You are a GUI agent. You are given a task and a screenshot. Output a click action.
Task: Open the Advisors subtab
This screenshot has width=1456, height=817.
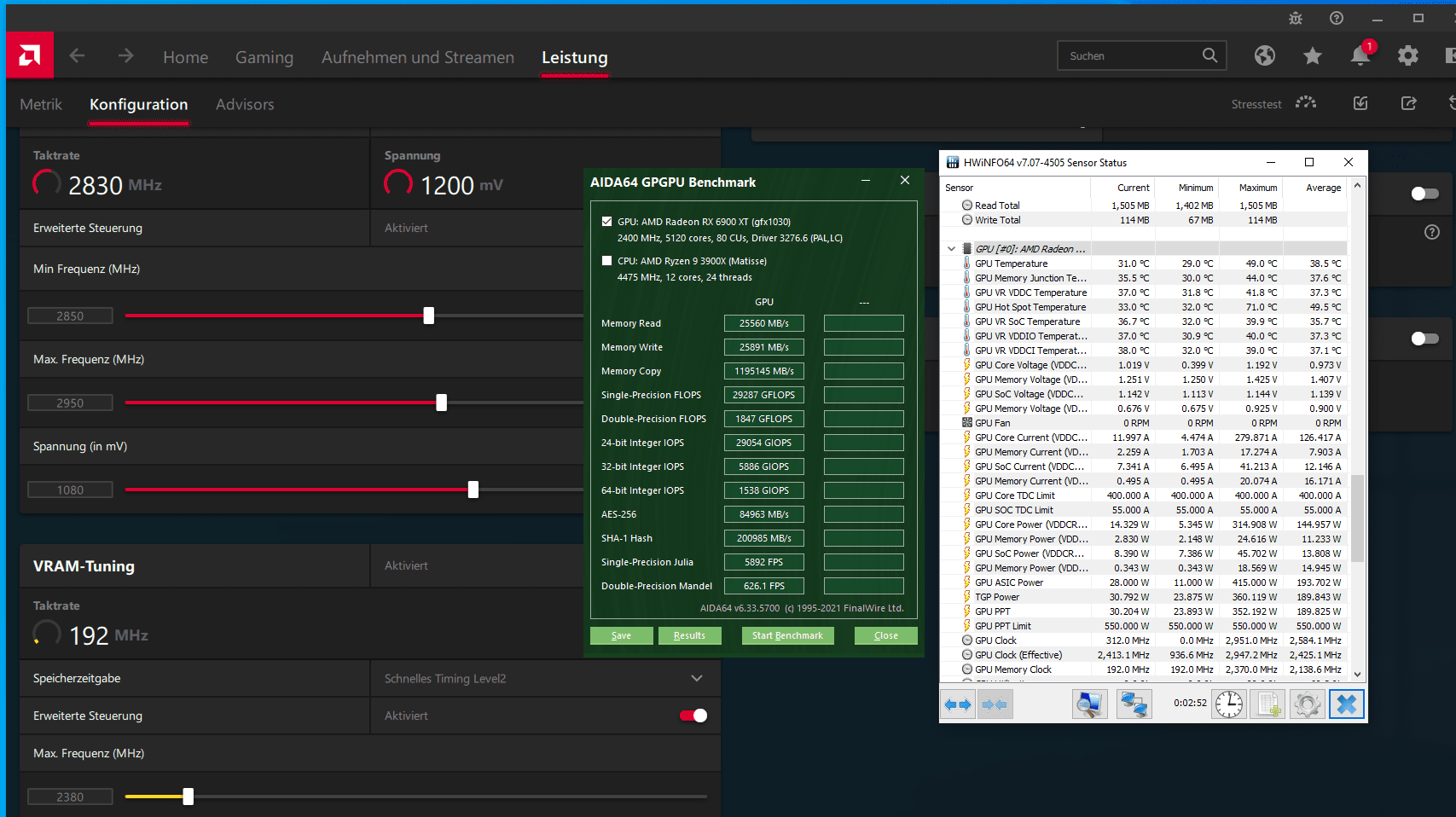245,104
